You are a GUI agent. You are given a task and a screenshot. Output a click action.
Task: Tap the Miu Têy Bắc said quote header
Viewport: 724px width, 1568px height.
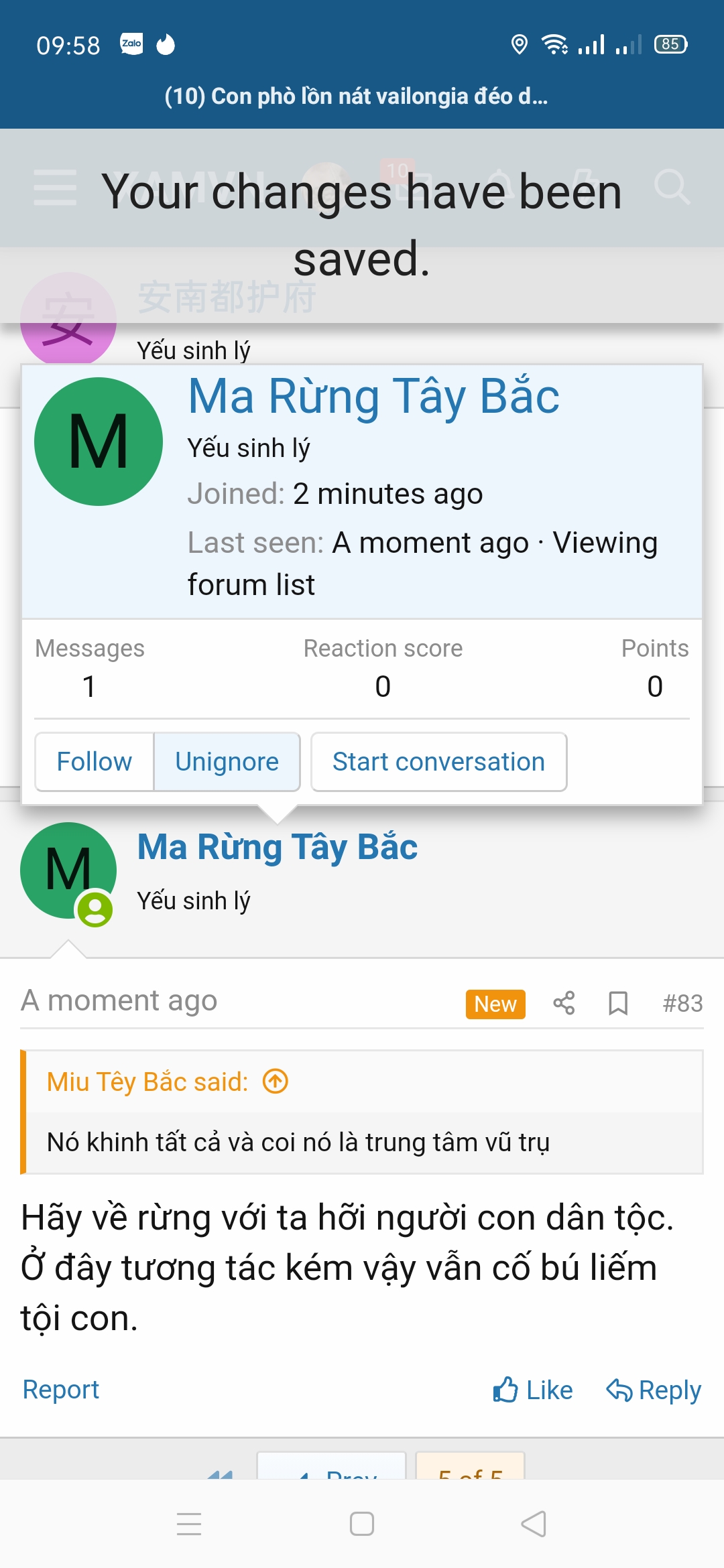coord(147,1082)
